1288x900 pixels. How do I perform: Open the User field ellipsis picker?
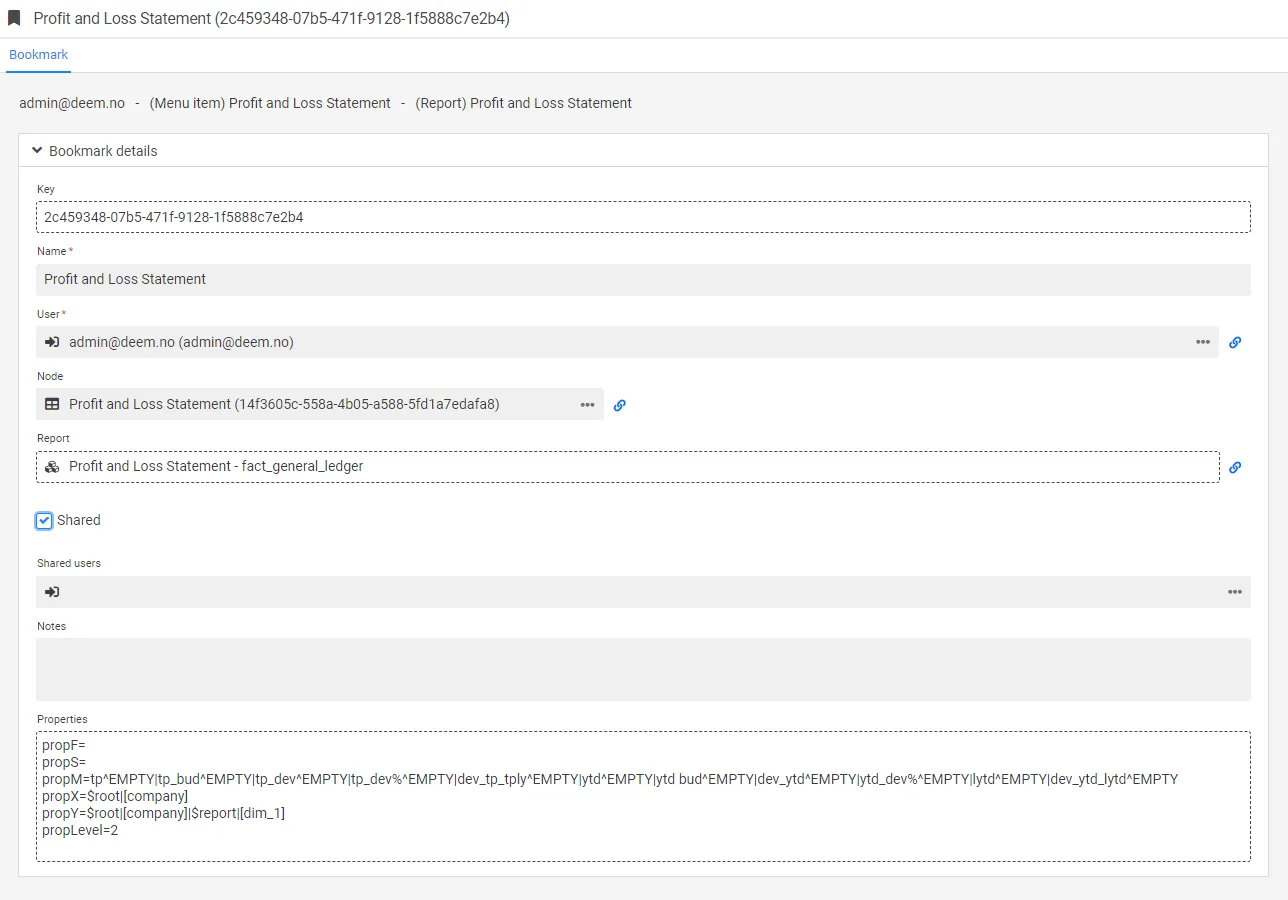point(1202,342)
